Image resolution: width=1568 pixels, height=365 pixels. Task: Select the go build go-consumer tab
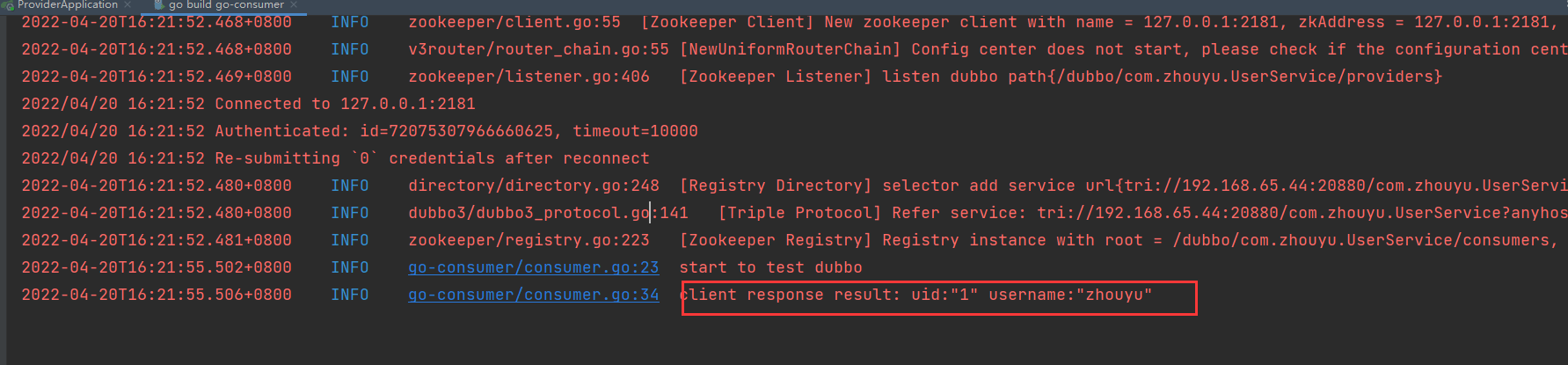point(226,4)
